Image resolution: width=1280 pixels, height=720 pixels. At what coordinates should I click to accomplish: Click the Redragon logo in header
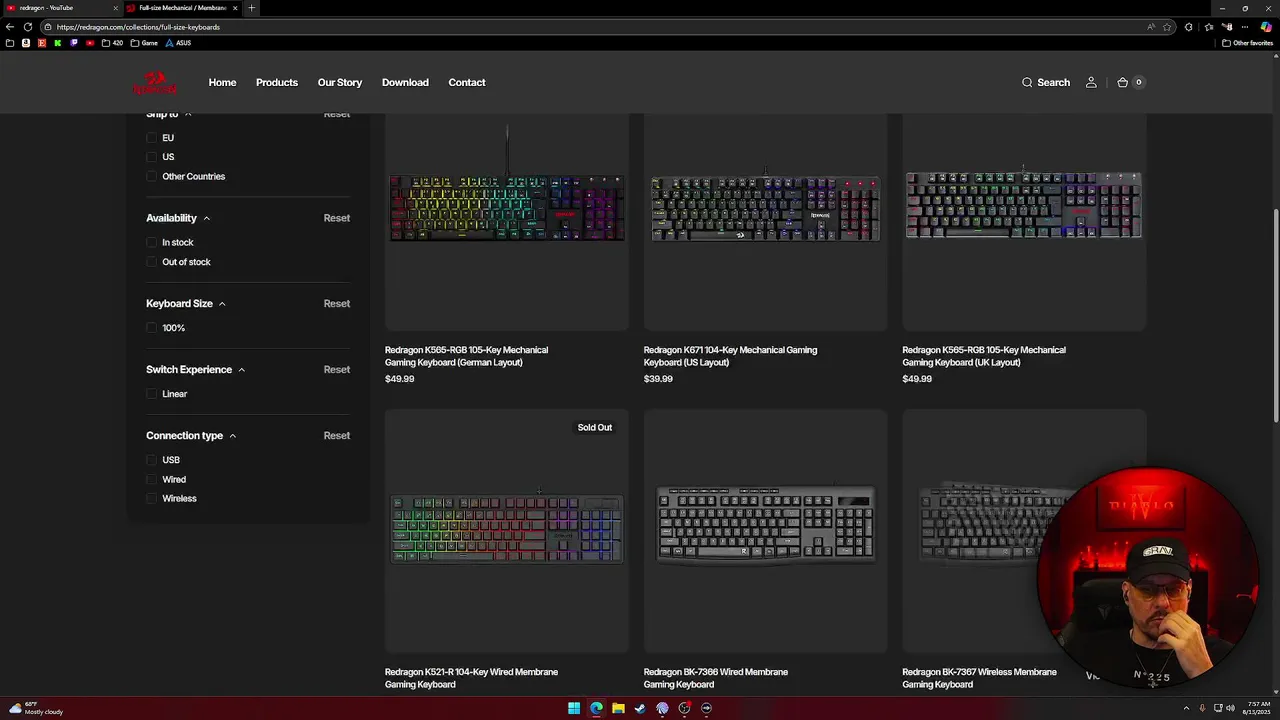155,83
